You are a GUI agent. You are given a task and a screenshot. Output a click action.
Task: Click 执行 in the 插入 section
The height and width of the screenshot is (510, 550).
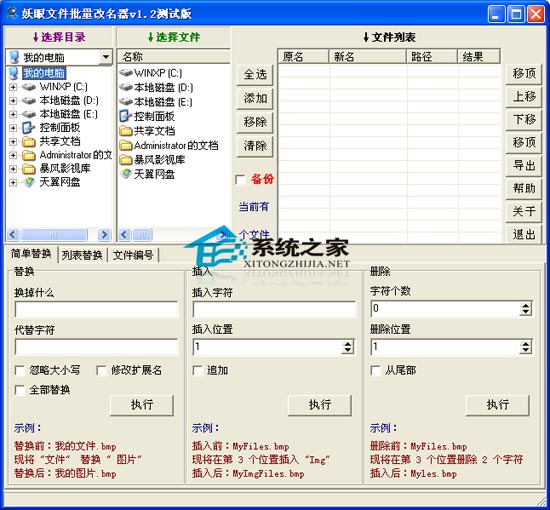coord(320,405)
